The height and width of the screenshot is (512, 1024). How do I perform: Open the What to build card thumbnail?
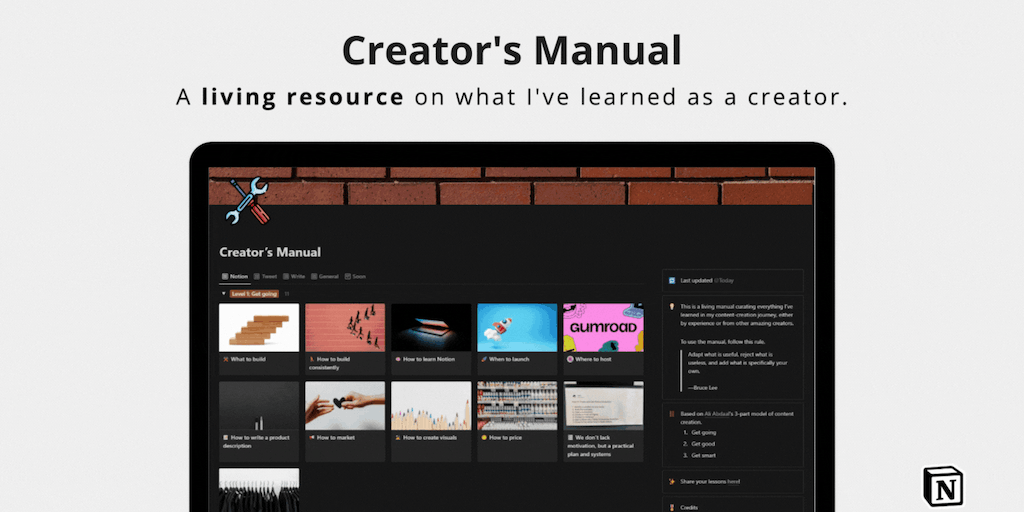tap(259, 327)
